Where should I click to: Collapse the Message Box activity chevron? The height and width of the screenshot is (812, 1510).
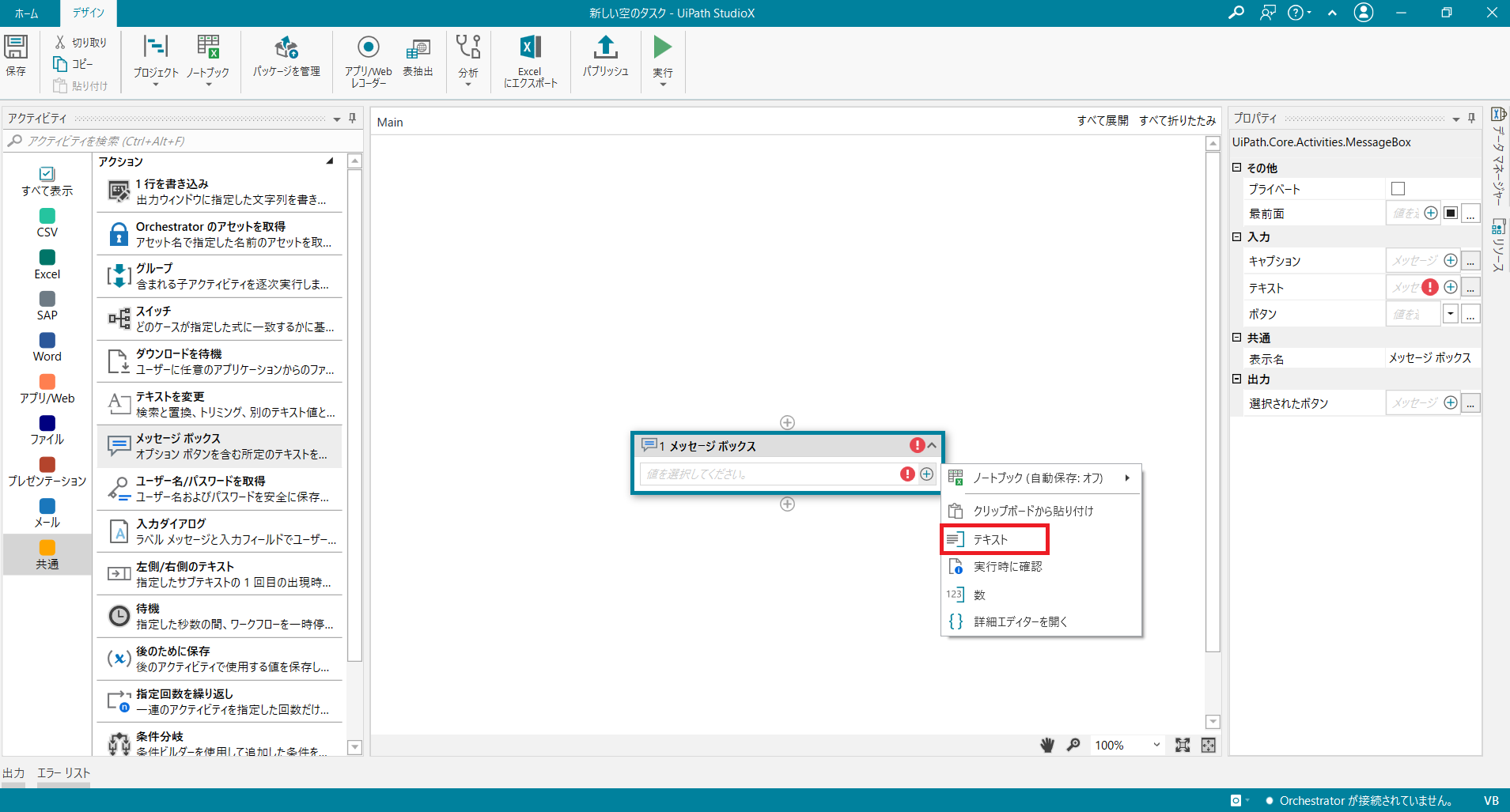click(933, 445)
